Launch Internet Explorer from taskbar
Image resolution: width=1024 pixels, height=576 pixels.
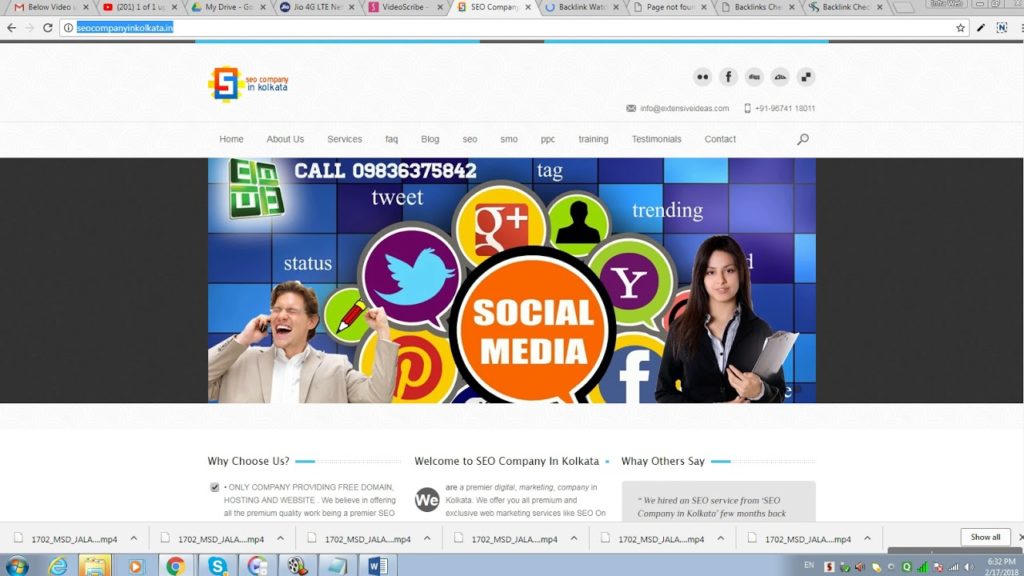pyautogui.click(x=57, y=566)
